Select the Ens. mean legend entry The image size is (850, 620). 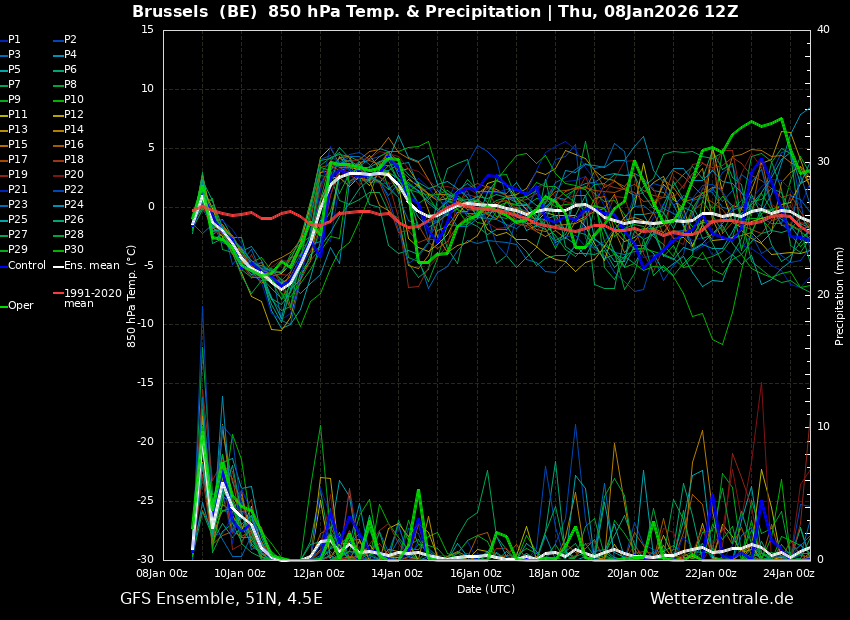[91, 265]
